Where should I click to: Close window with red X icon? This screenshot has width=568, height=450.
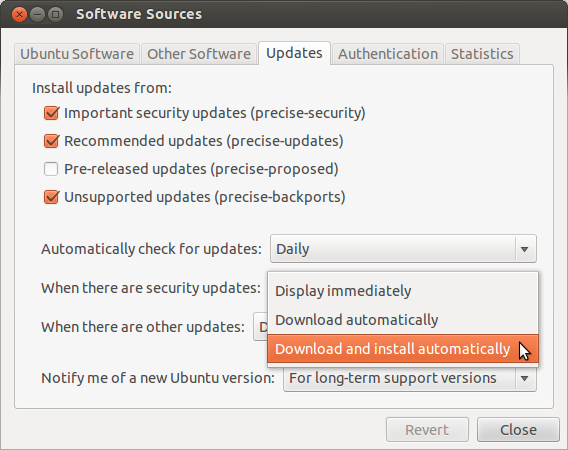click(x=19, y=14)
